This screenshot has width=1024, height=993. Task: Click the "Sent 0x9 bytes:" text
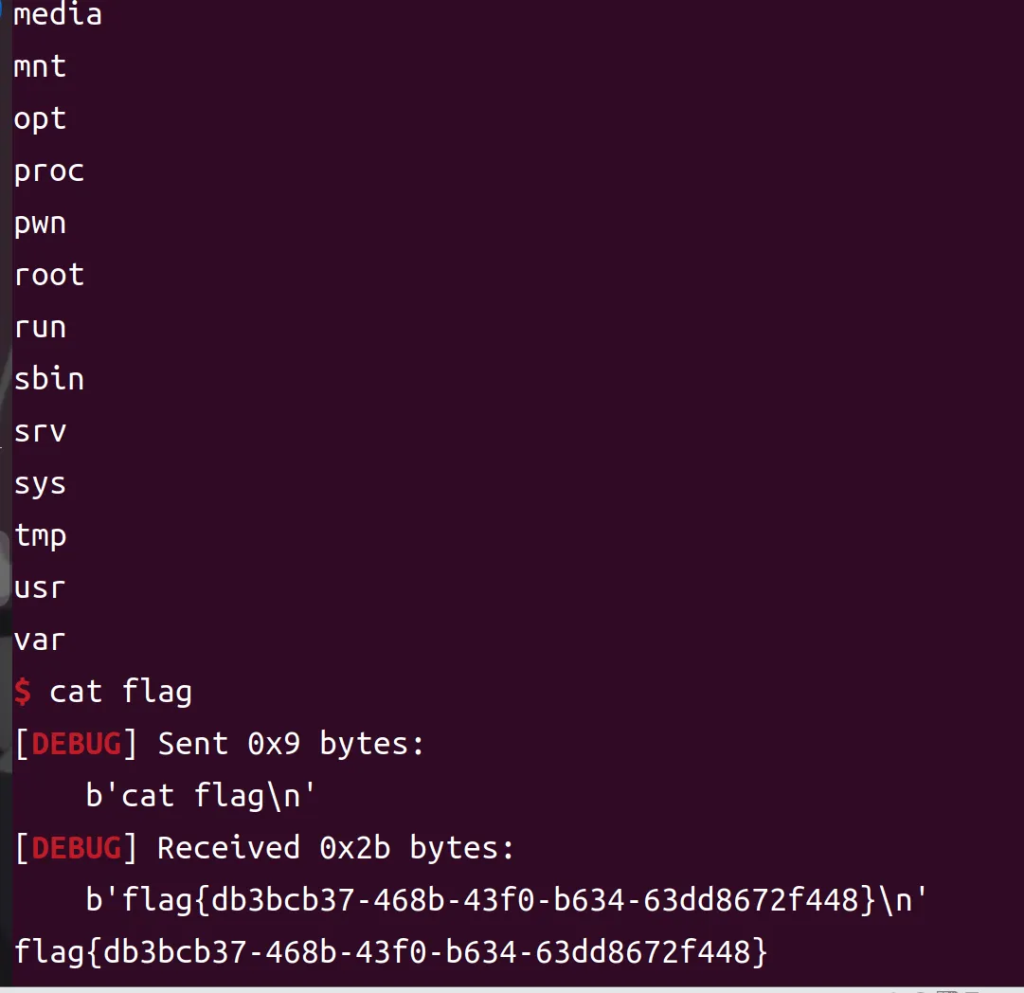(x=291, y=744)
